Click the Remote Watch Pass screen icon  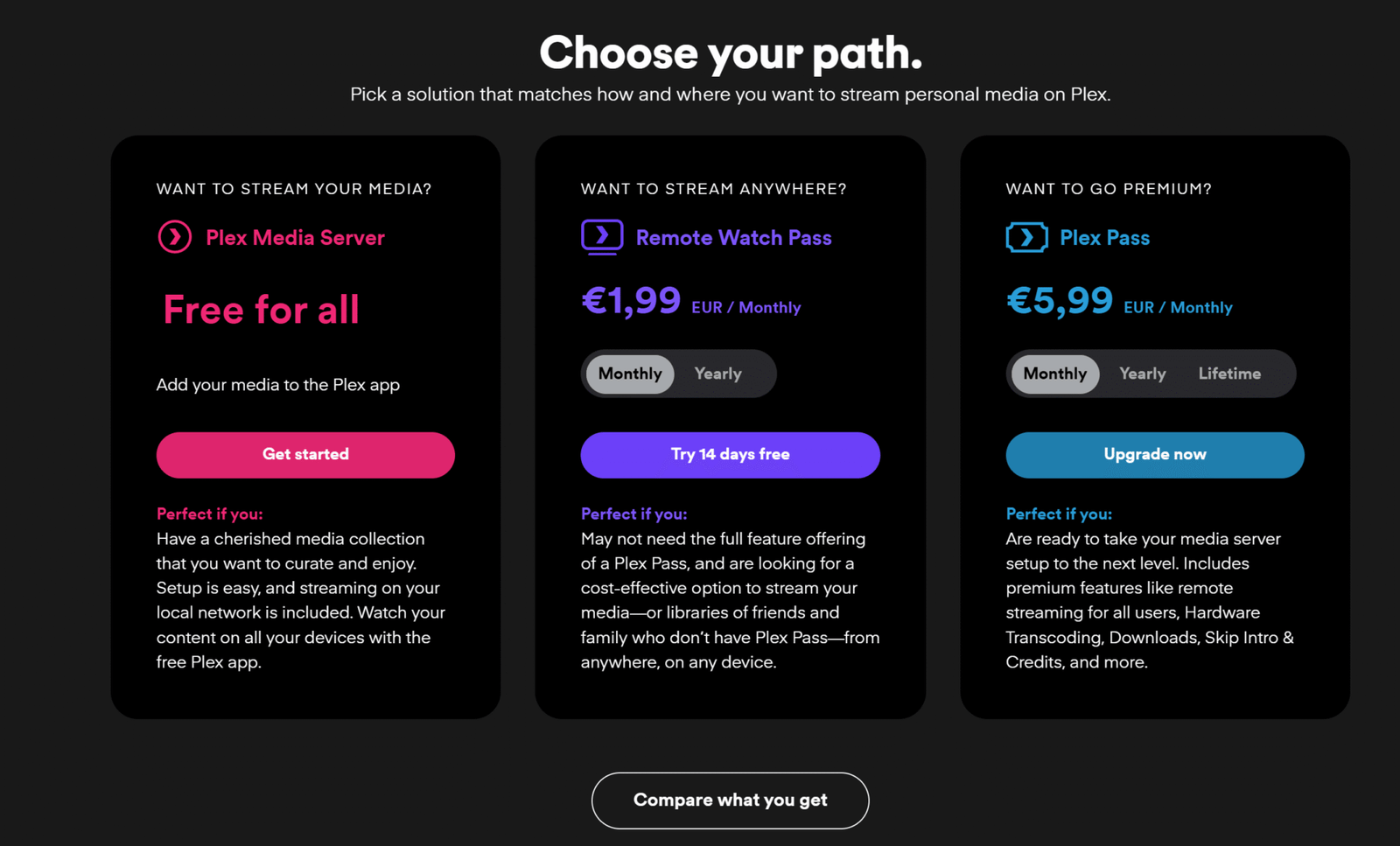602,236
